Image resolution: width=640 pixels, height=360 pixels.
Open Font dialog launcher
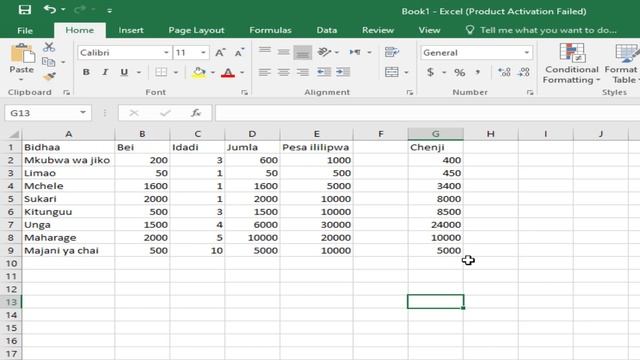click(x=244, y=93)
